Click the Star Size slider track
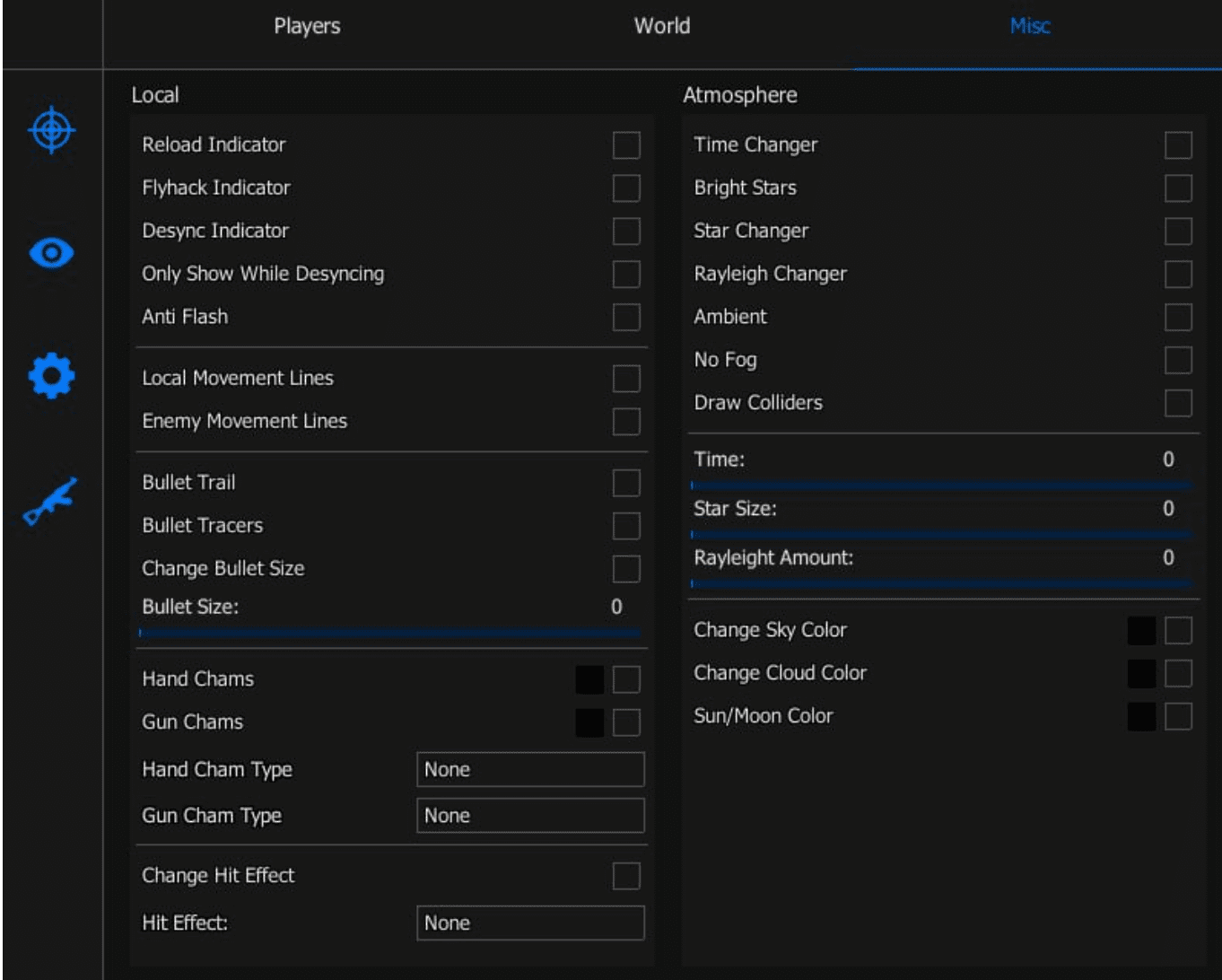Screen dimensions: 1222x980 pos(941,534)
